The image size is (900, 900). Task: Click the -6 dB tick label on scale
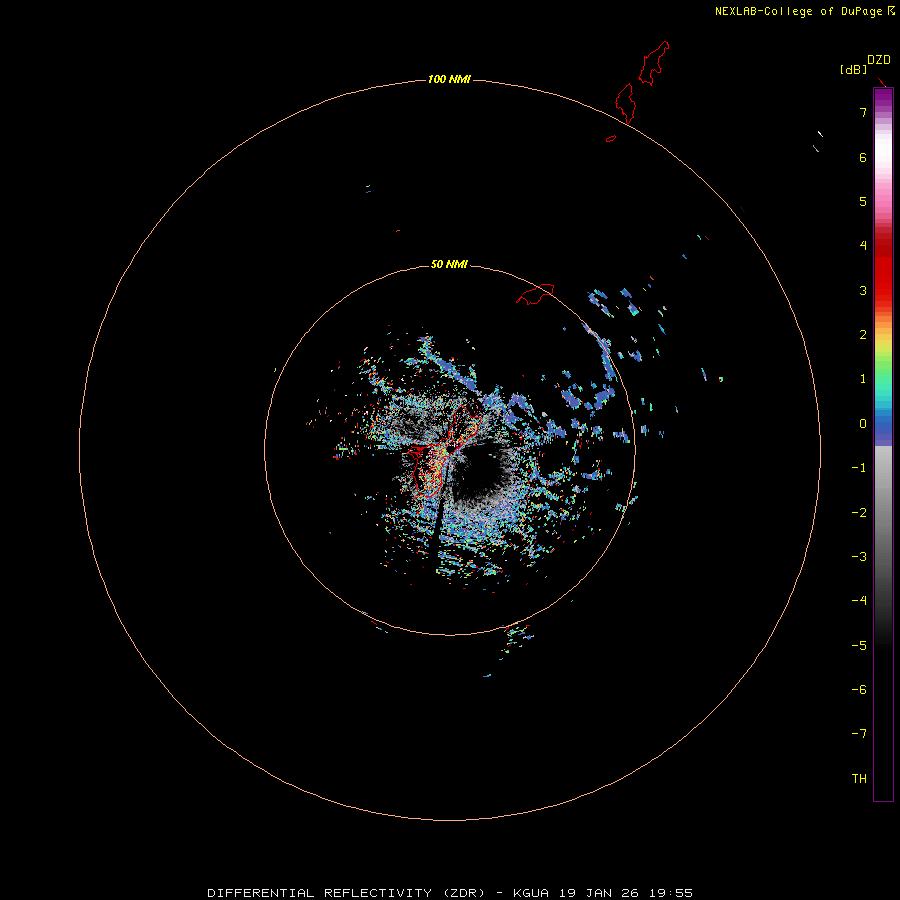click(859, 690)
